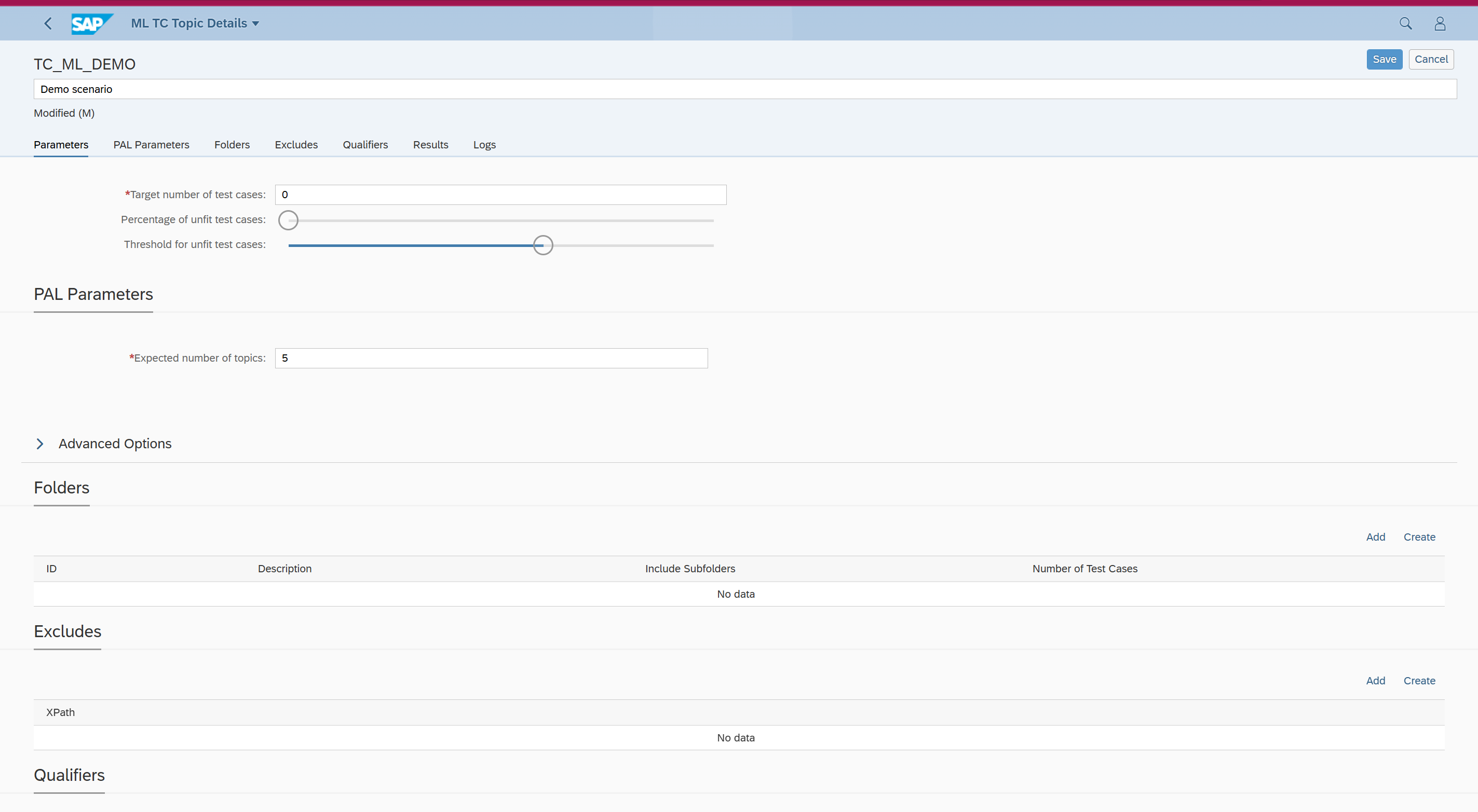The height and width of the screenshot is (812, 1478).
Task: Open ML TC Topic Details title dropdown
Action: (195, 23)
